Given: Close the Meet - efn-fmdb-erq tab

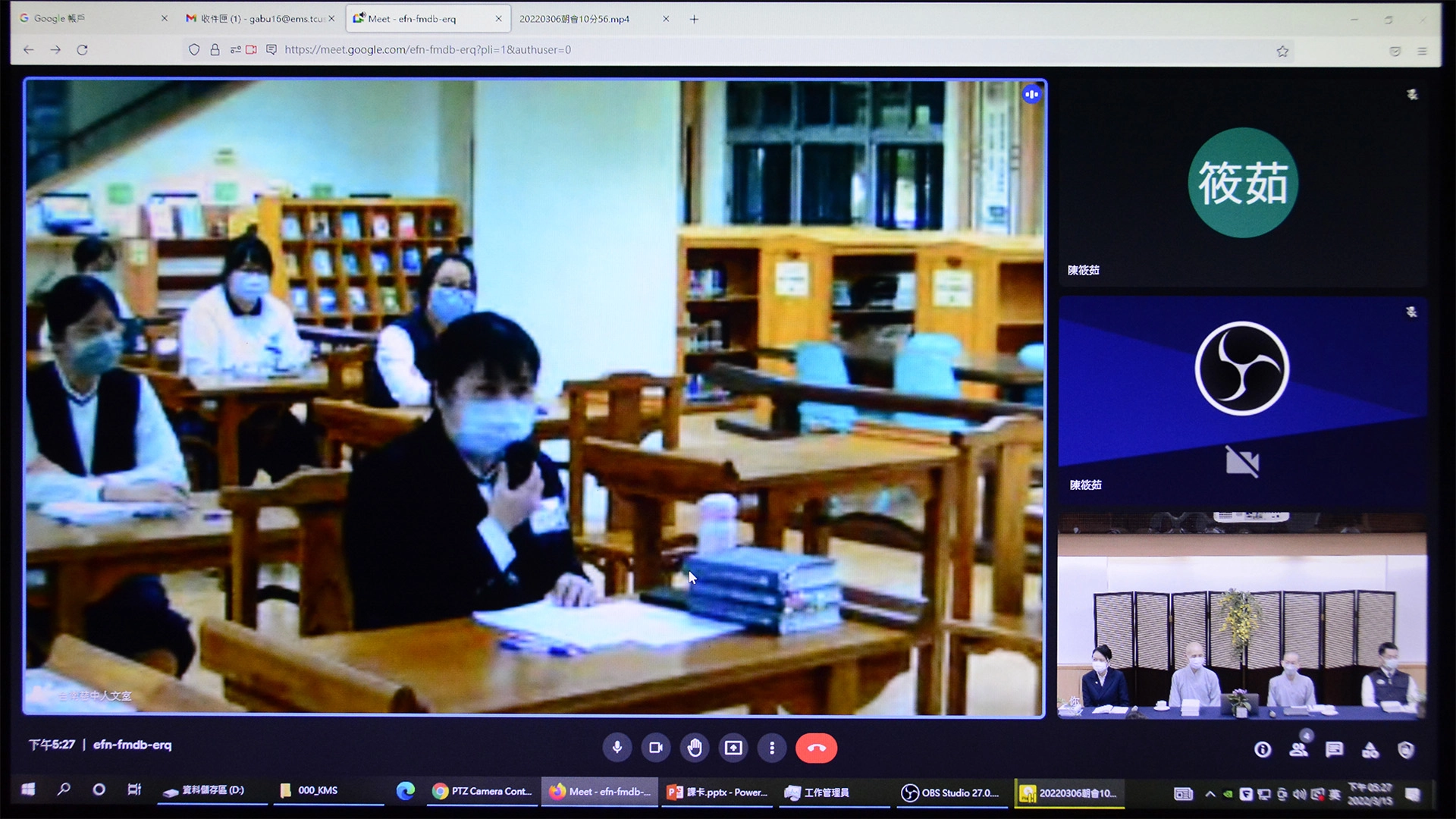Looking at the screenshot, I should click(498, 18).
